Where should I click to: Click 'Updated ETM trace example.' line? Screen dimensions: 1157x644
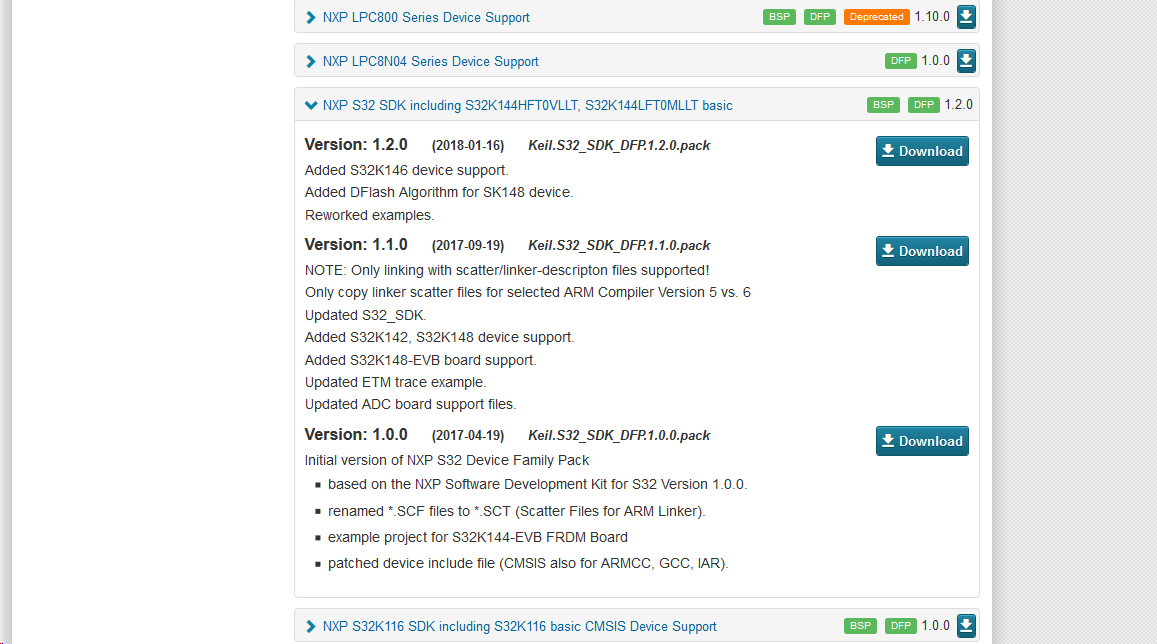point(396,382)
